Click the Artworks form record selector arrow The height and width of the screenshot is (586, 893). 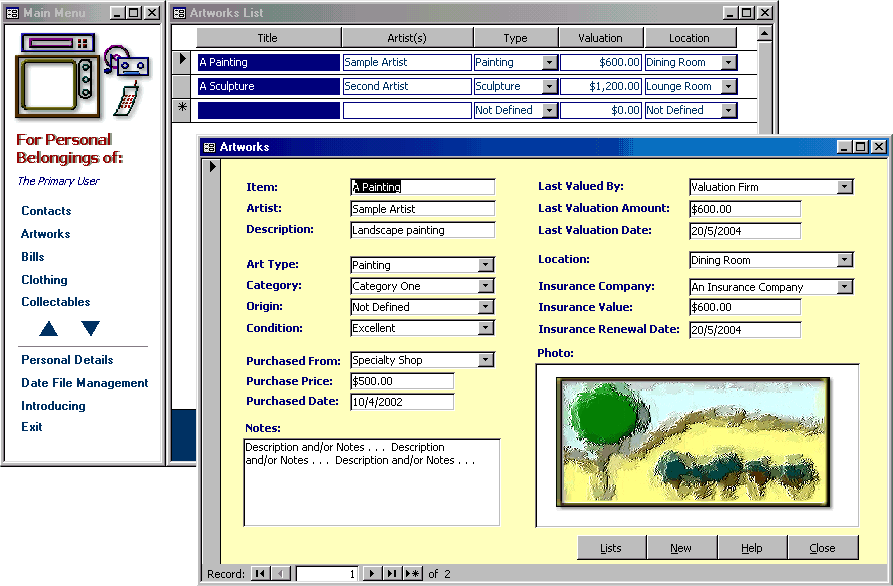pos(212,167)
